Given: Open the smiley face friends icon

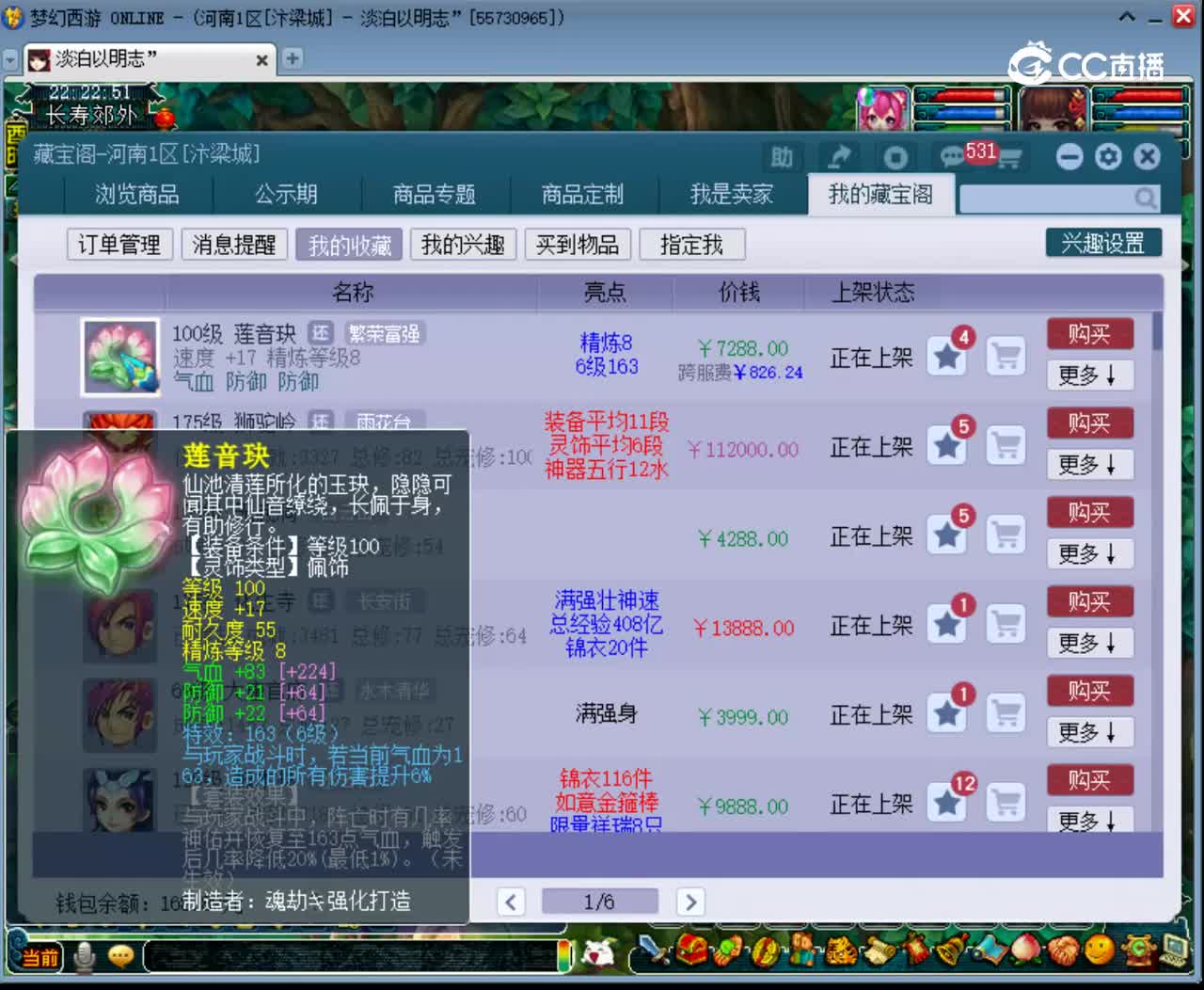Looking at the screenshot, I should tap(1099, 951).
